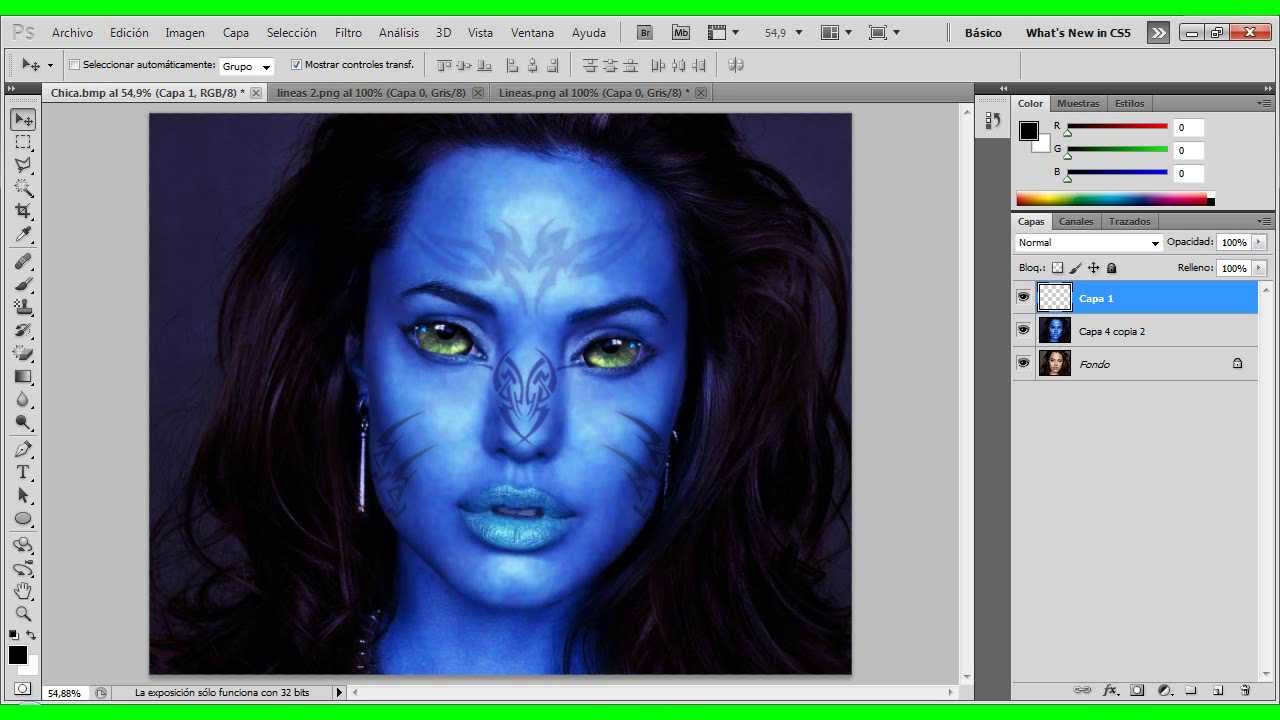Open the Relleno slider arrow

tap(1258, 268)
